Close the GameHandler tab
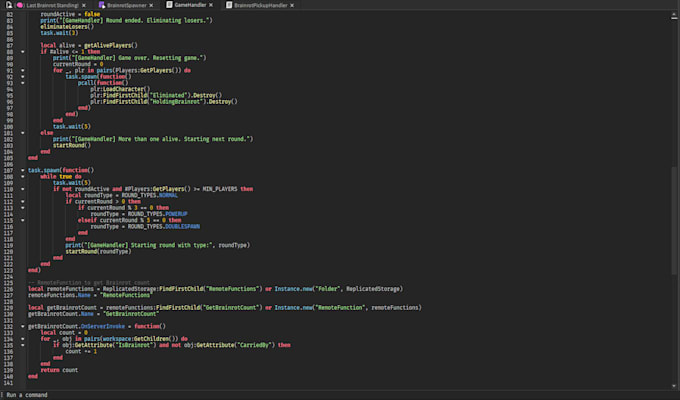This screenshot has height=400, width=680. [211, 5]
